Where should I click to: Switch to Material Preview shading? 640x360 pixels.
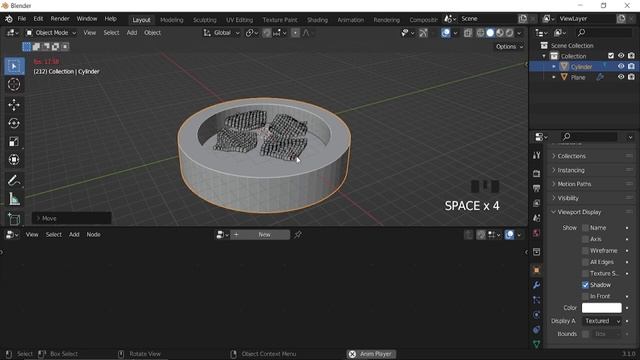500,33
